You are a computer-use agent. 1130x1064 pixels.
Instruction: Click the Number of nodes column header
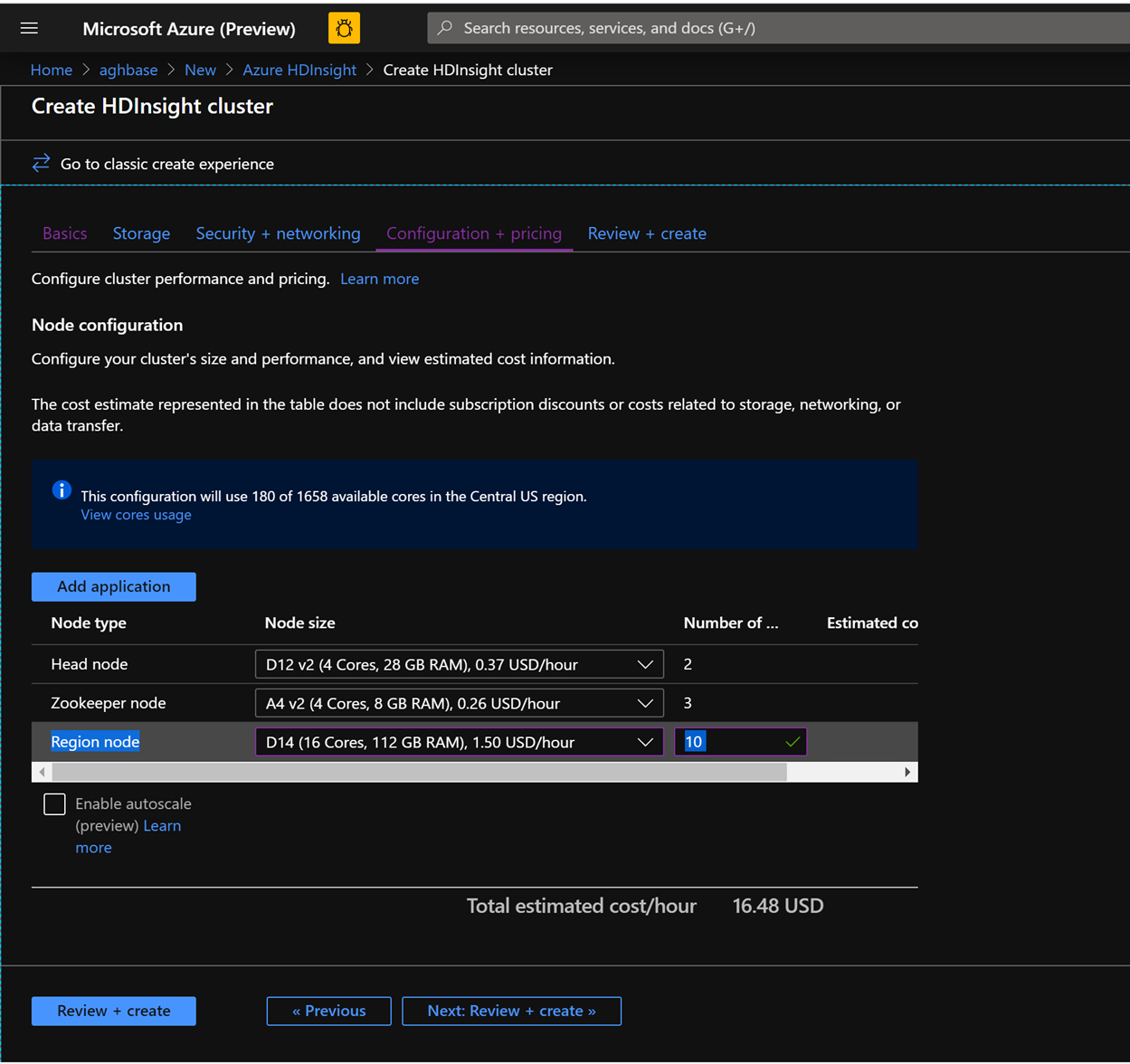tap(730, 622)
